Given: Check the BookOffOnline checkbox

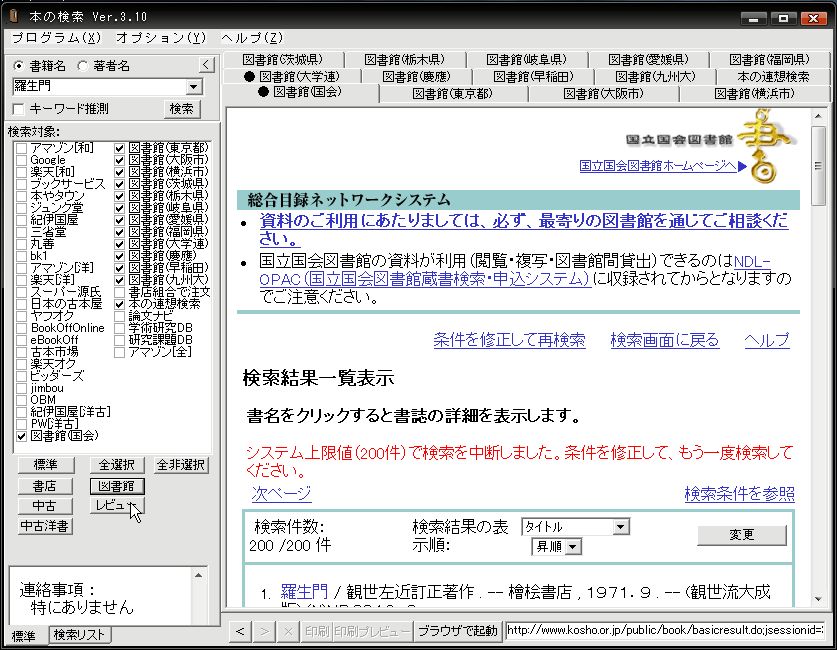Looking at the screenshot, I should (21, 328).
